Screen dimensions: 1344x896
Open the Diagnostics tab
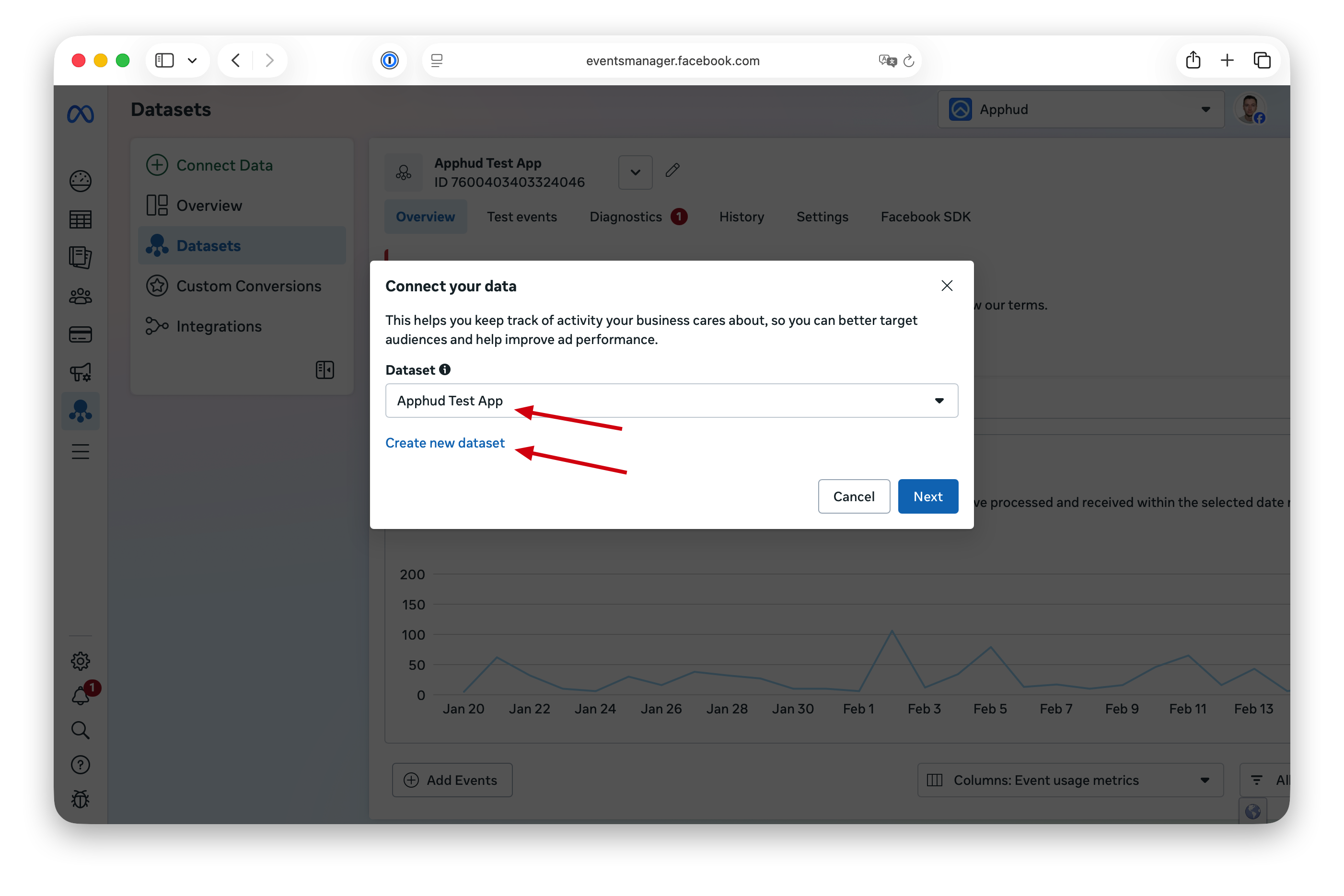pos(626,217)
